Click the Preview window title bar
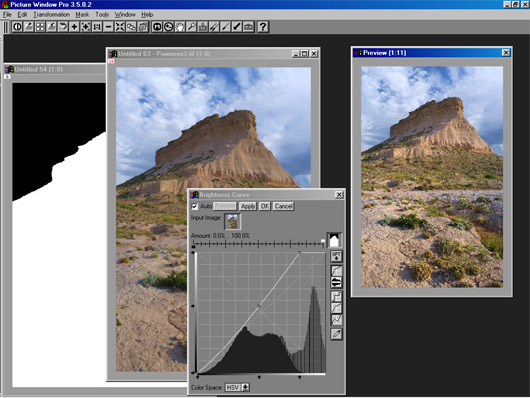The height and width of the screenshot is (398, 530). coord(432,53)
